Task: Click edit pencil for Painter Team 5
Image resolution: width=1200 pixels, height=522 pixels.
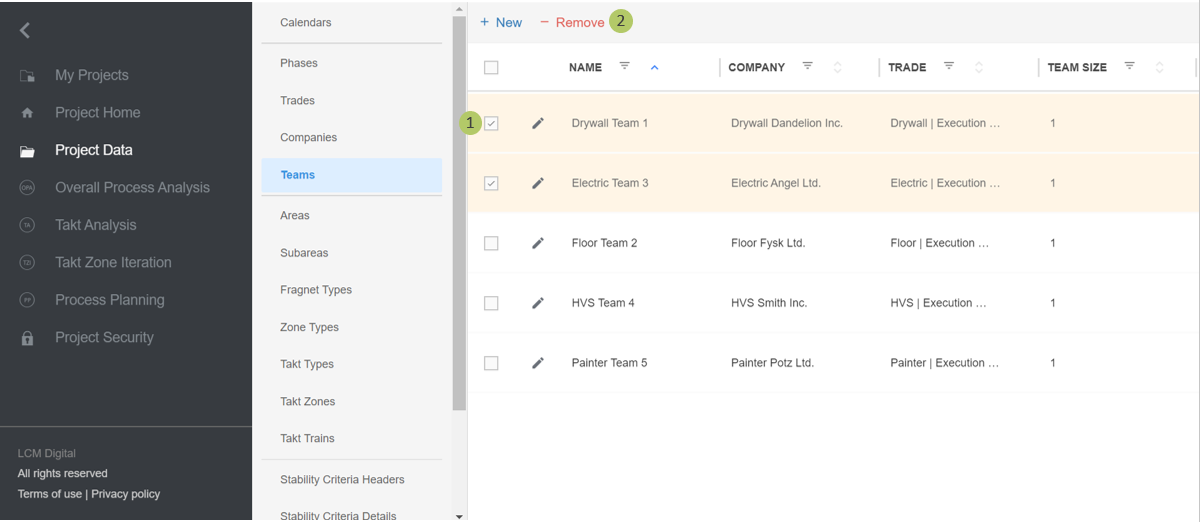Action: point(538,364)
